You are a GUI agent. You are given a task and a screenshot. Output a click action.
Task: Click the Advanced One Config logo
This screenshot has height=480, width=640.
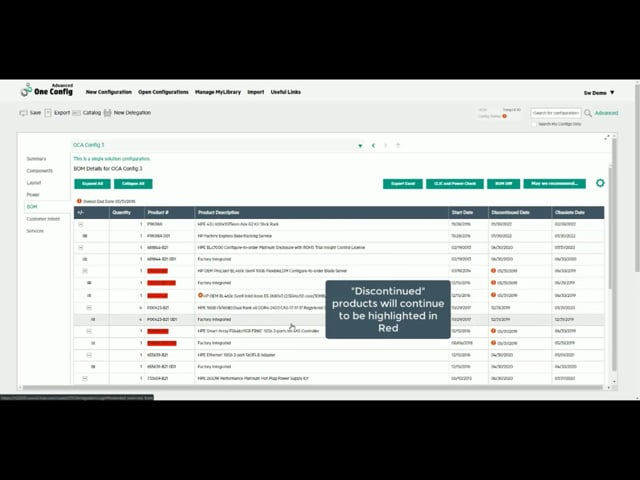pyautogui.click(x=47, y=90)
